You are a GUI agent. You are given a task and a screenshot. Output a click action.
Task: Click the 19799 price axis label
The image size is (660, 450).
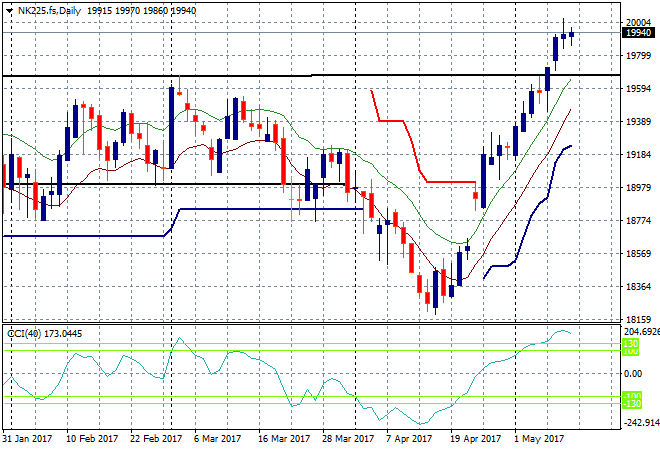[639, 56]
